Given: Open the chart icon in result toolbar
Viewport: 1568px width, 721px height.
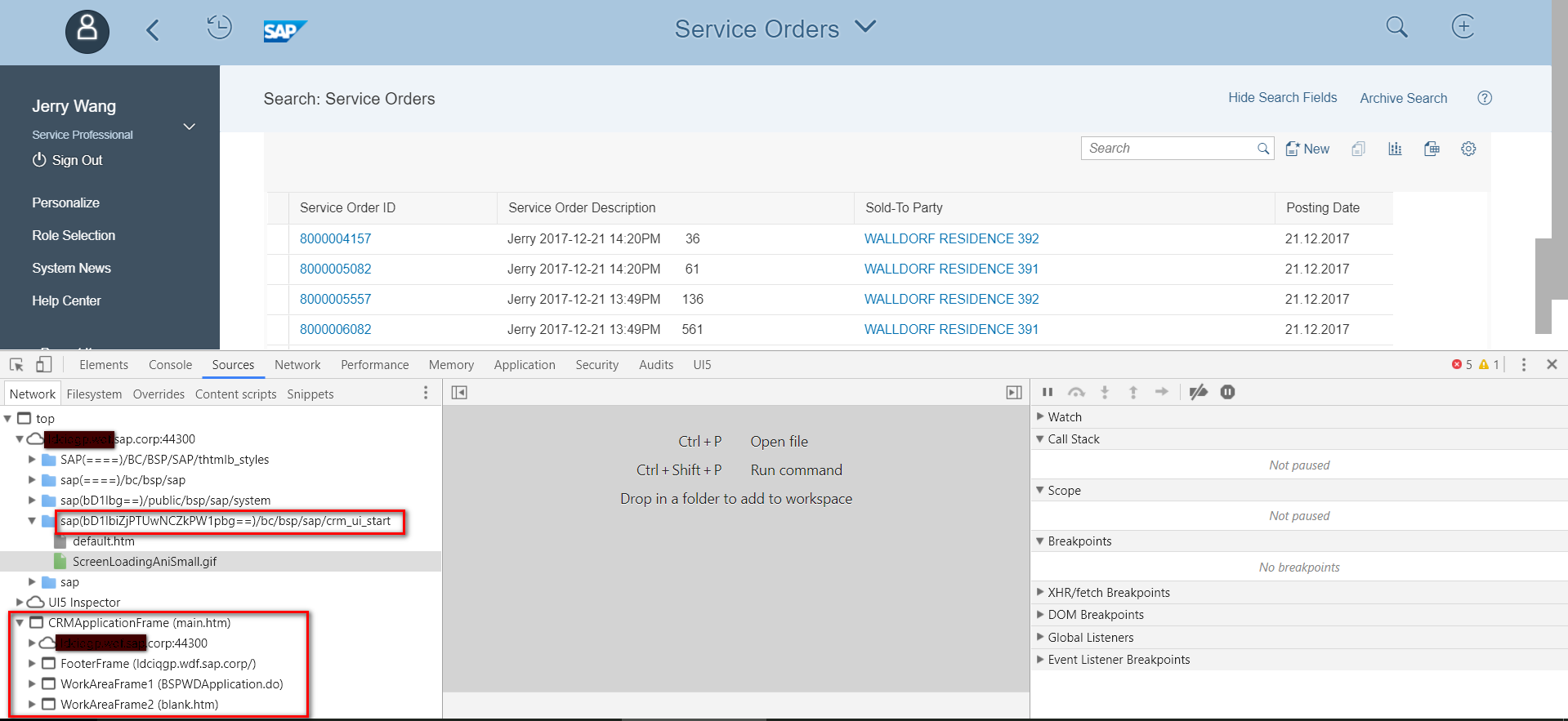Looking at the screenshot, I should [1395, 149].
